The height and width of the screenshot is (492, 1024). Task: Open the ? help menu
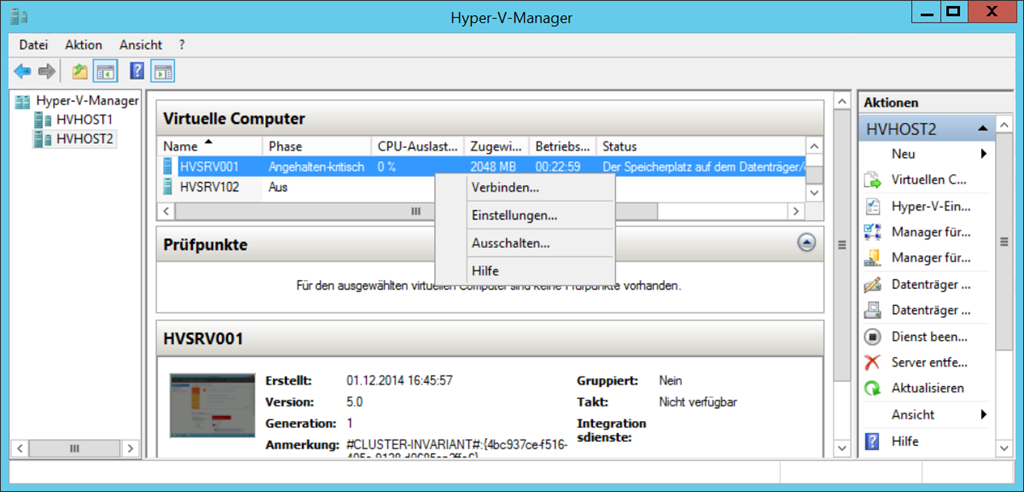pyautogui.click(x=182, y=45)
